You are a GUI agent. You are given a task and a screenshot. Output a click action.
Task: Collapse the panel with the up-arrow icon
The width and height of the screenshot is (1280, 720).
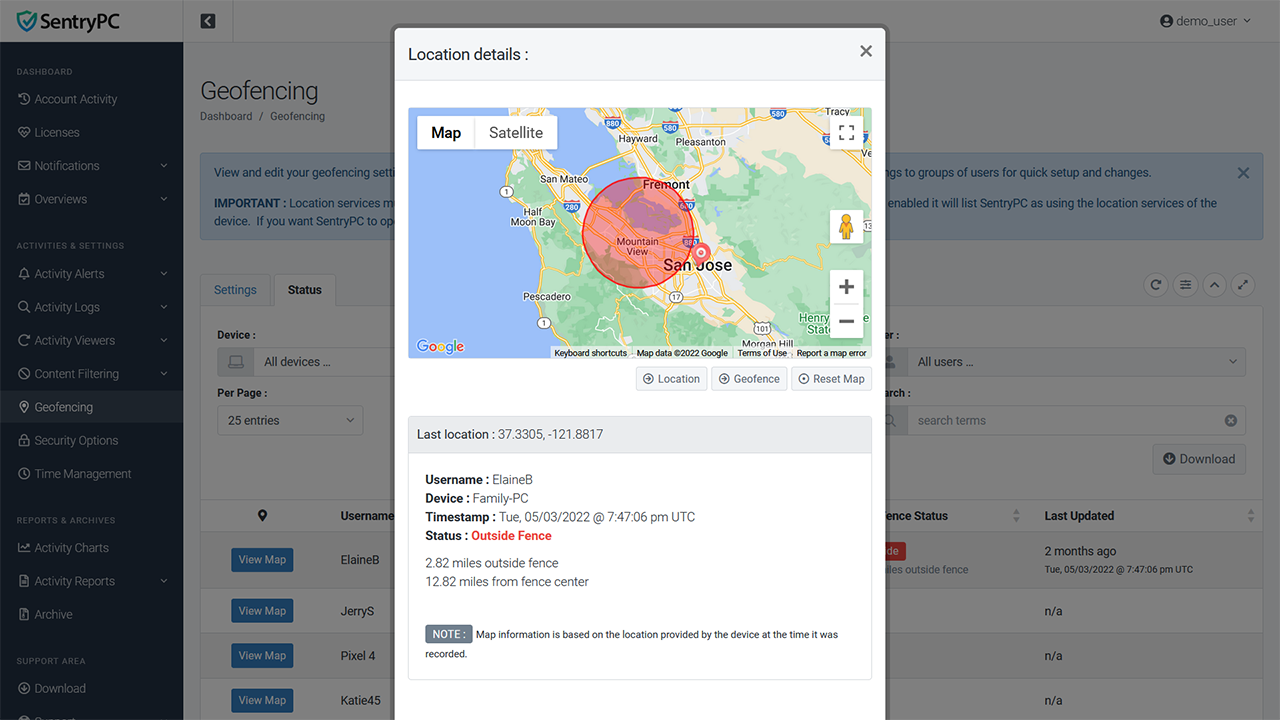(x=1214, y=285)
